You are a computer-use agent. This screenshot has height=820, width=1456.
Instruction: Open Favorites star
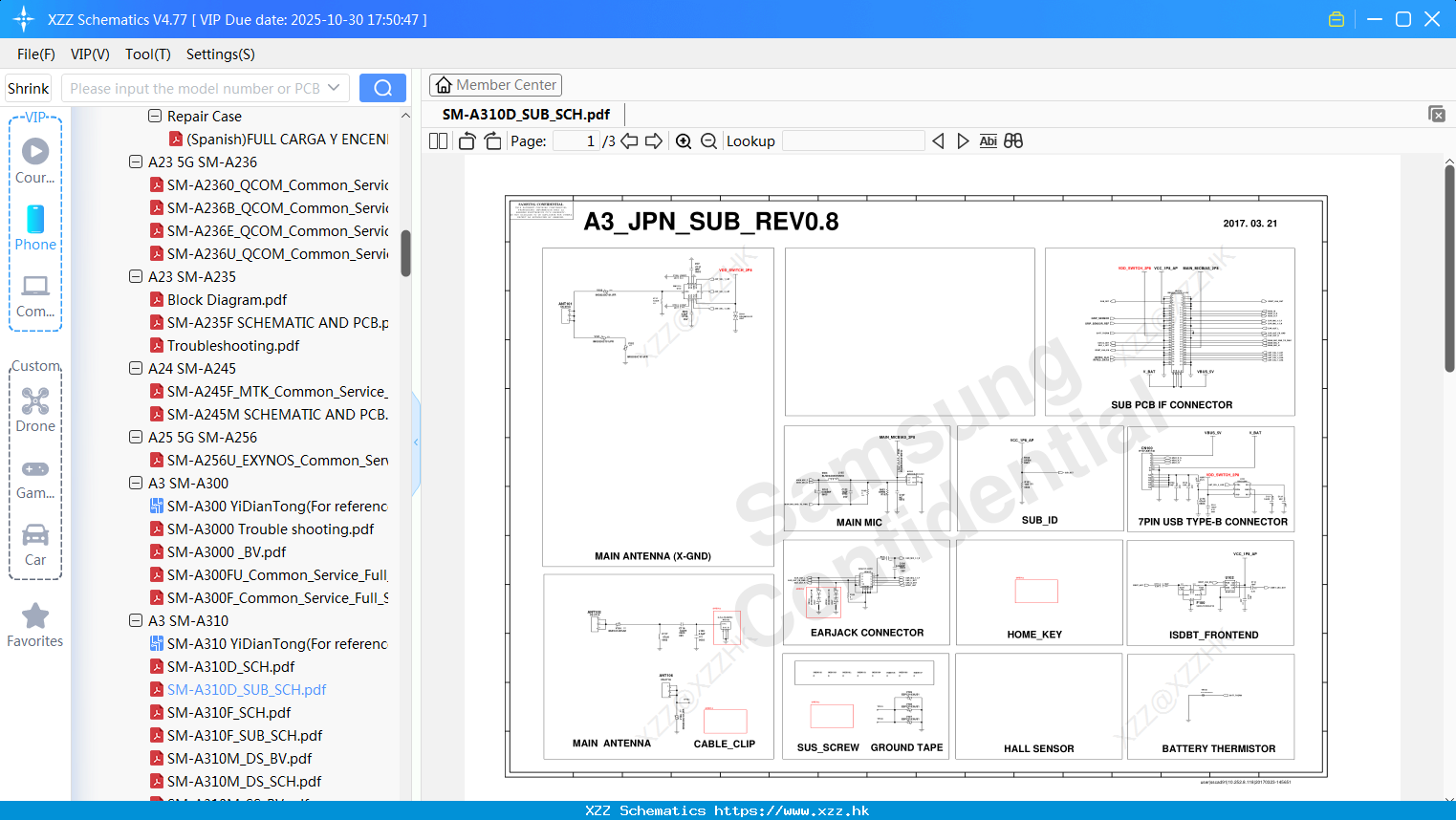[35, 626]
